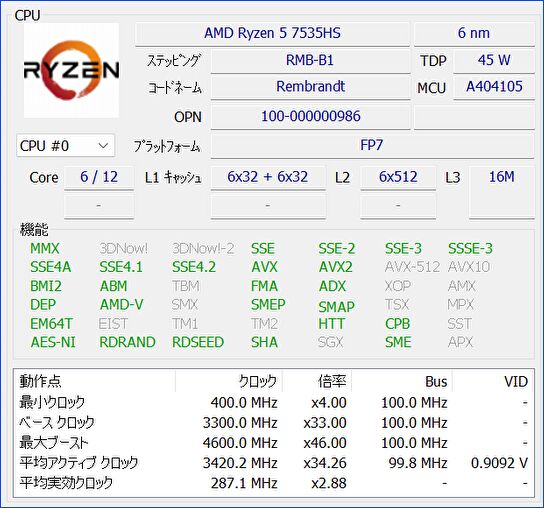Click the RDSEED feature label
The image size is (544, 508).
coord(198,342)
